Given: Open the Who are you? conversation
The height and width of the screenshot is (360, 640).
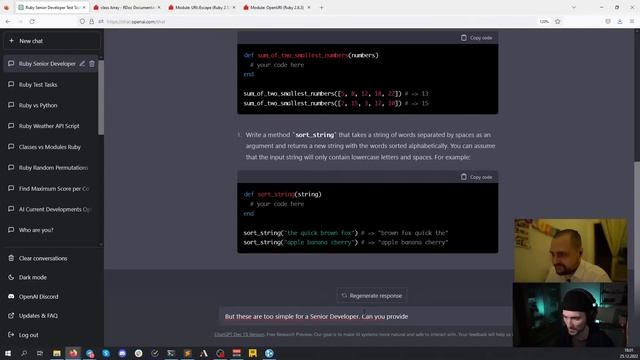Looking at the screenshot, I should pyautogui.click(x=51, y=230).
